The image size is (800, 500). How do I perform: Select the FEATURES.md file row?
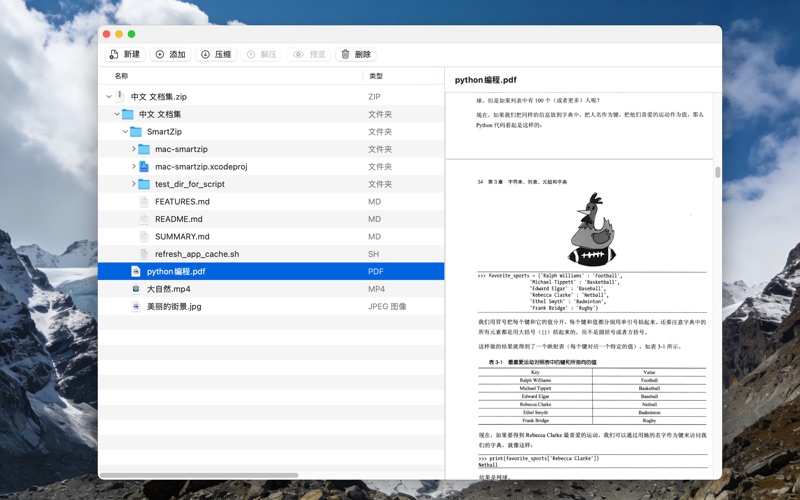point(181,202)
